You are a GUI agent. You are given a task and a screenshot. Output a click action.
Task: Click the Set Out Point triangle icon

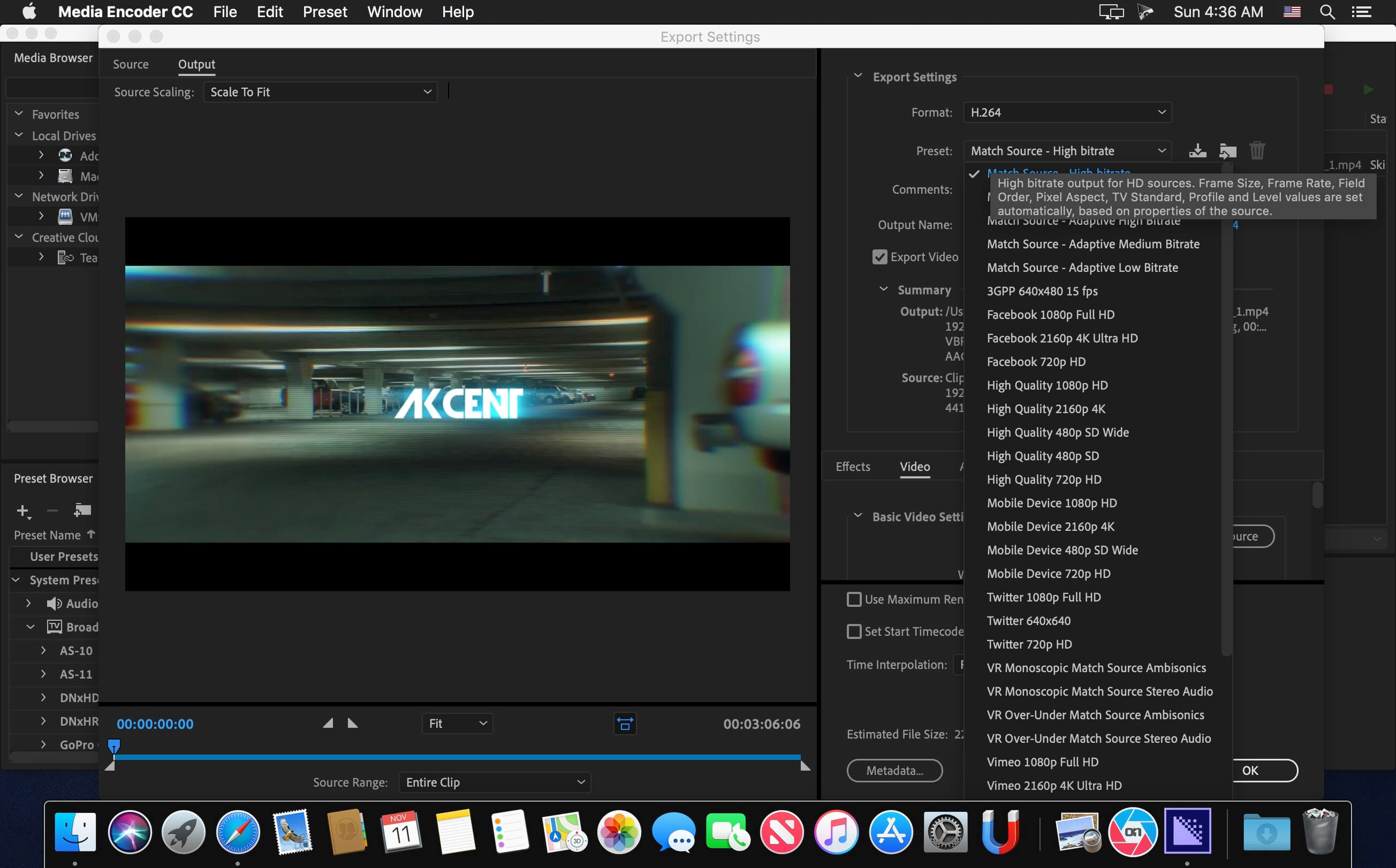point(353,724)
